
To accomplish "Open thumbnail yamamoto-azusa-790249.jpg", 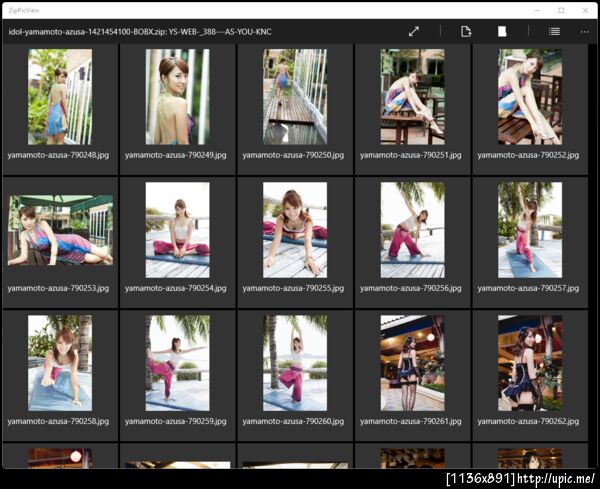I will (x=178, y=96).
